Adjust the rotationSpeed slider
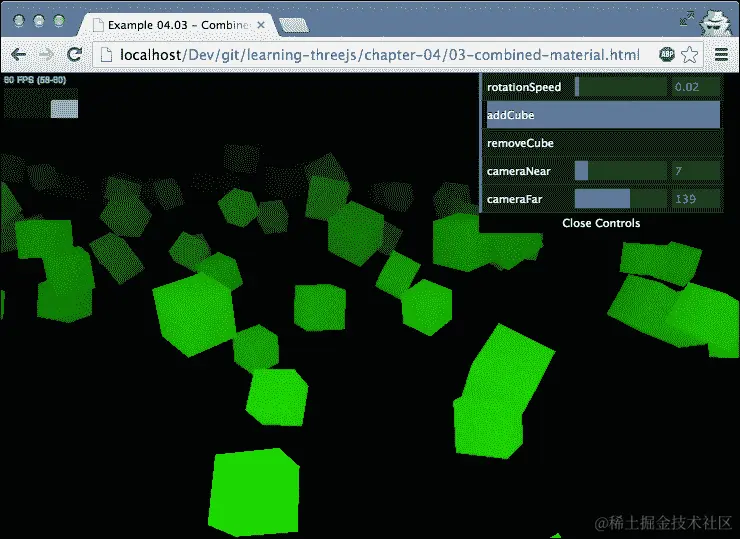The image size is (740, 539). (620, 87)
